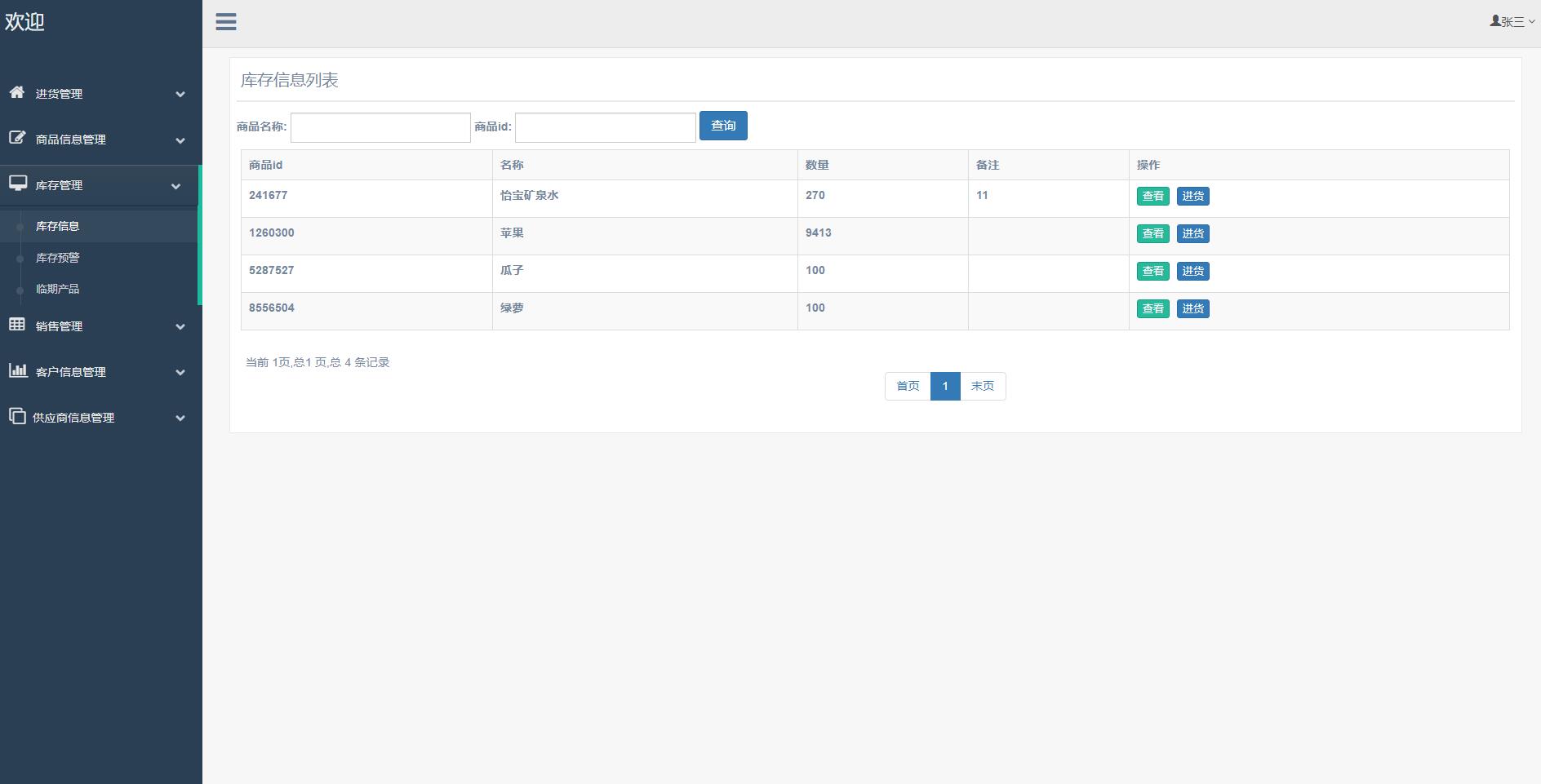
Task: Go to 首页 in pagination
Action: coord(908,386)
